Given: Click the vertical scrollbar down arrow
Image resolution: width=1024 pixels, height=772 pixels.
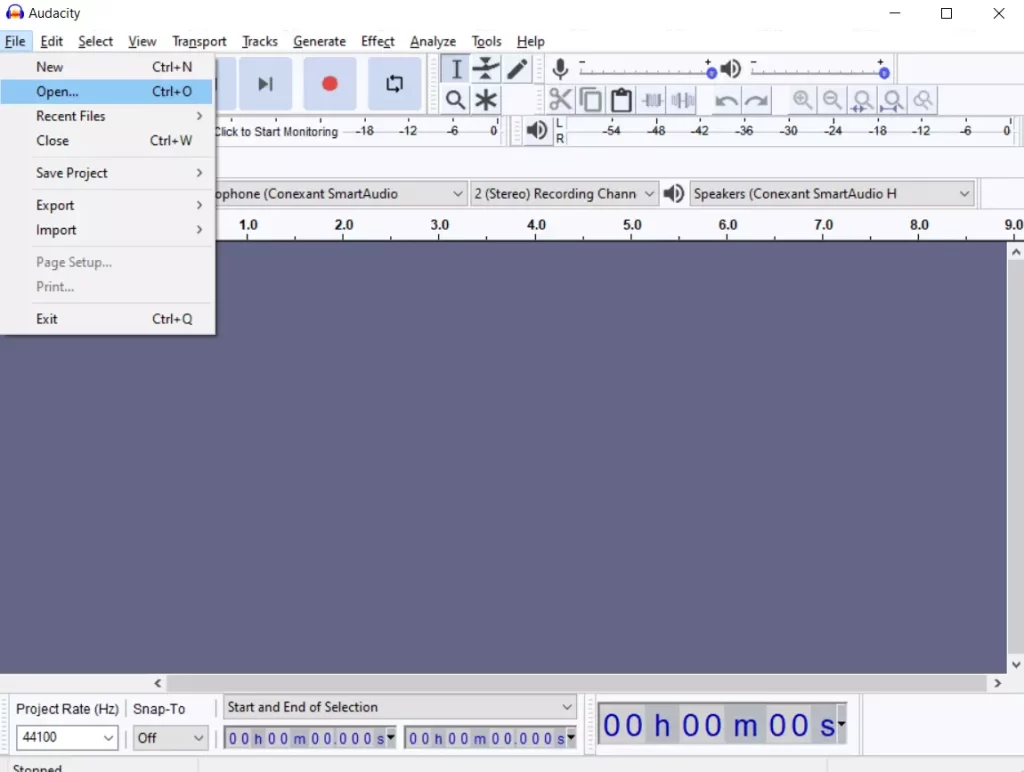Looking at the screenshot, I should coord(1016,664).
